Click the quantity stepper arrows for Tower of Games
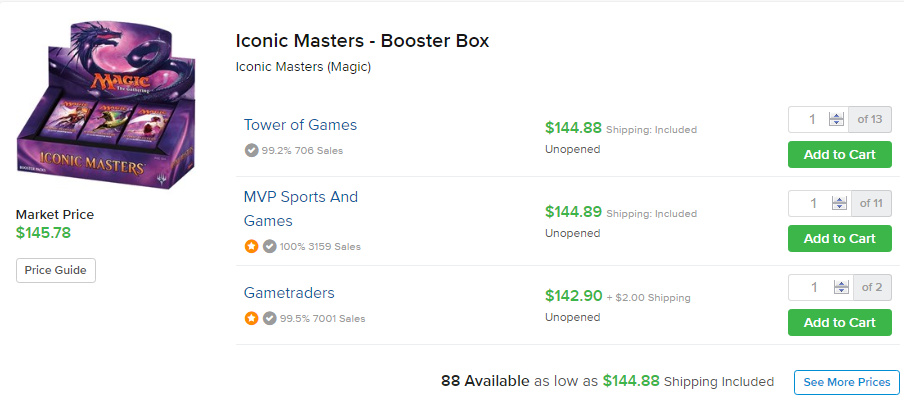904x404 pixels. (836, 119)
